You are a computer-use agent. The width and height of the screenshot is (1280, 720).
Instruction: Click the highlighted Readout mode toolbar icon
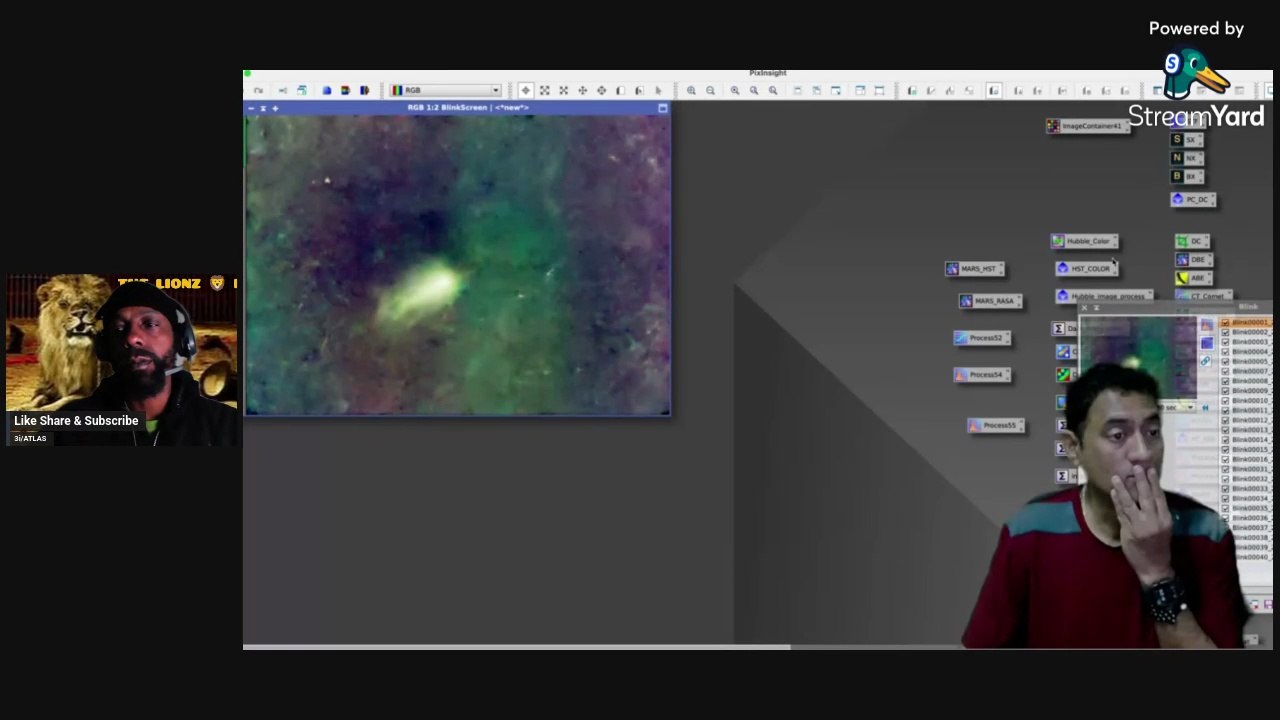(525, 91)
